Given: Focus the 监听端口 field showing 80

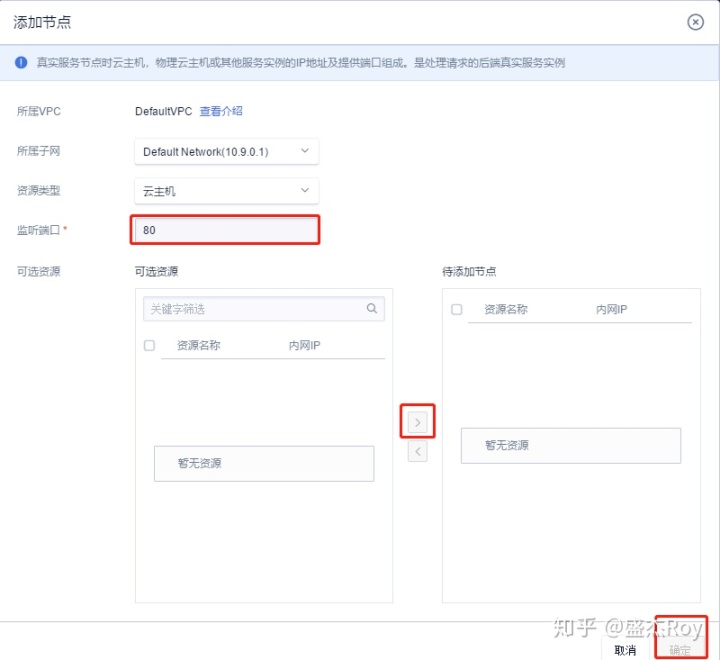Looking at the screenshot, I should coord(225,230).
